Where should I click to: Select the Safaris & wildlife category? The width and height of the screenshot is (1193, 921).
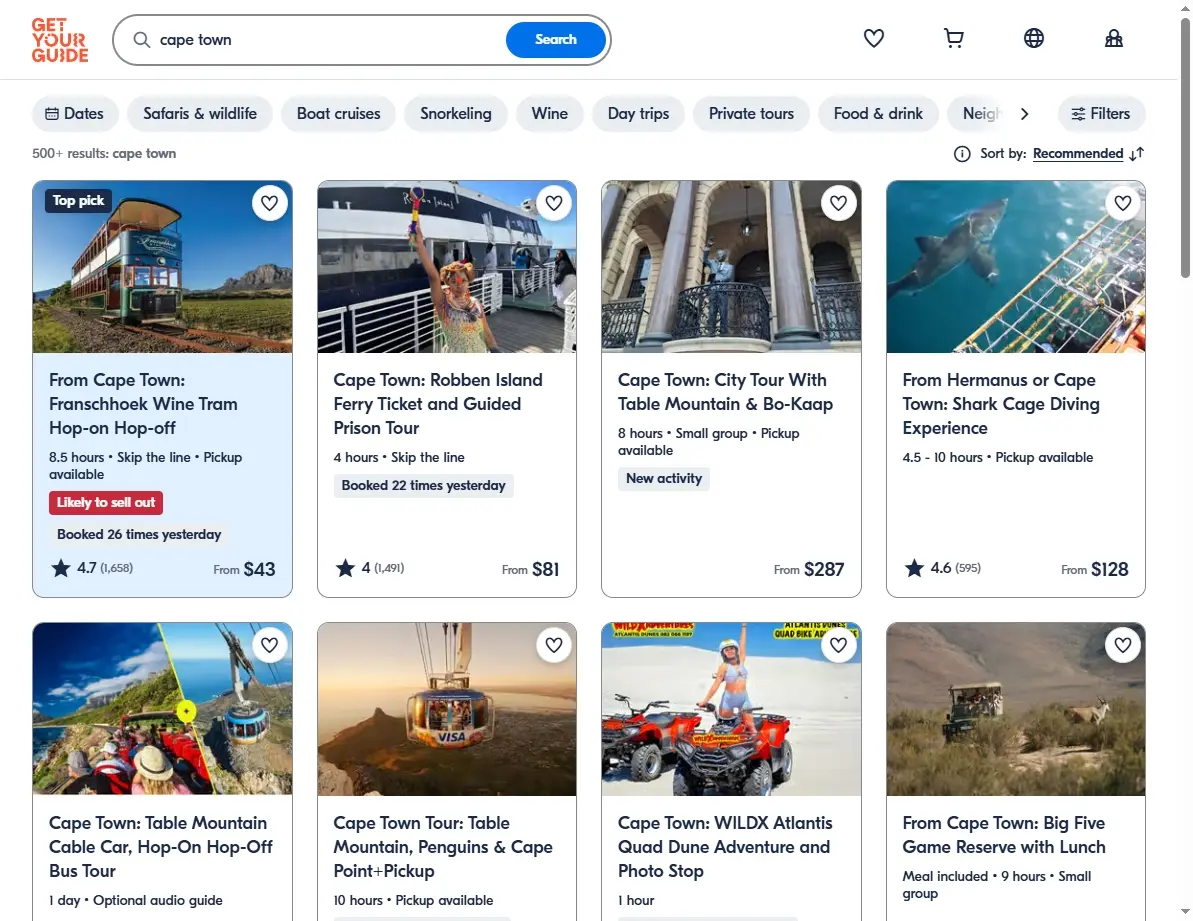[200, 114]
